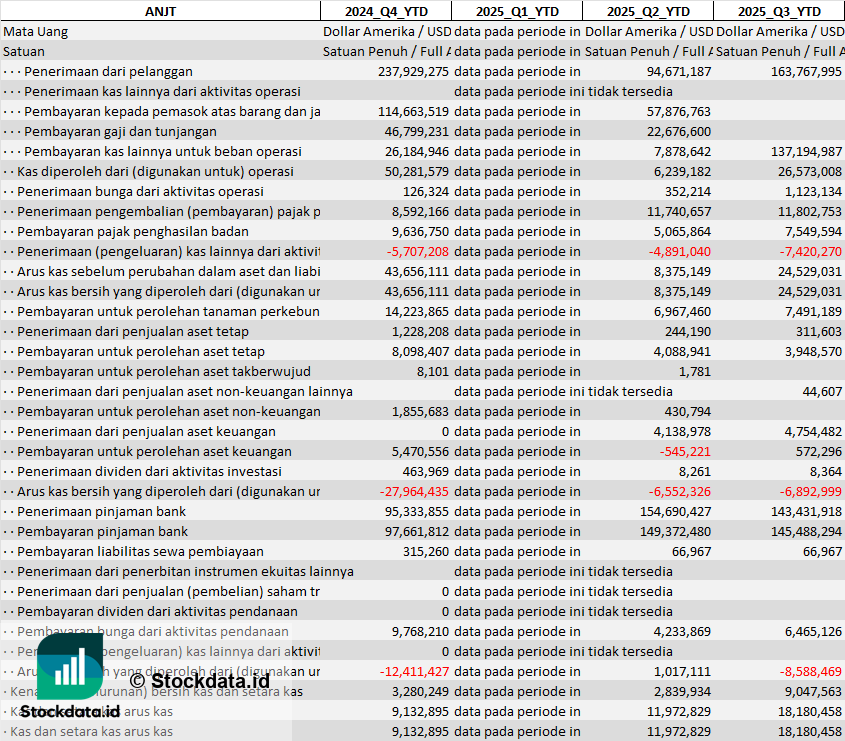This screenshot has width=845, height=741.
Task: Select the 2025_Q2_YTD column header
Action: (x=648, y=11)
